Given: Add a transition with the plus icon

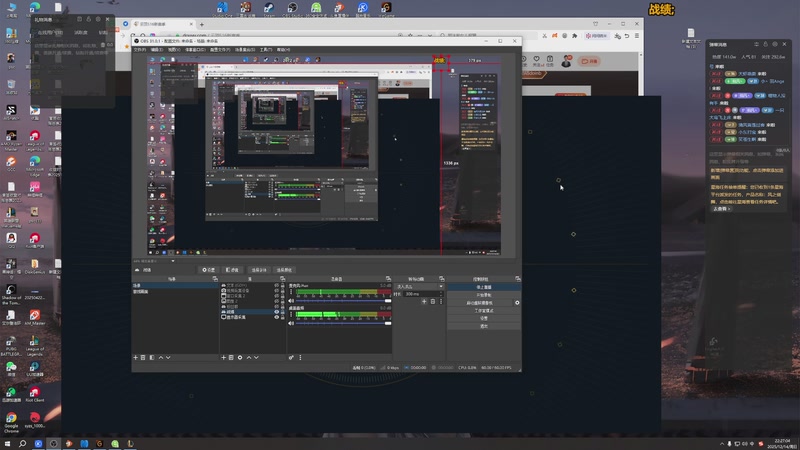Looking at the screenshot, I should coord(424,302).
